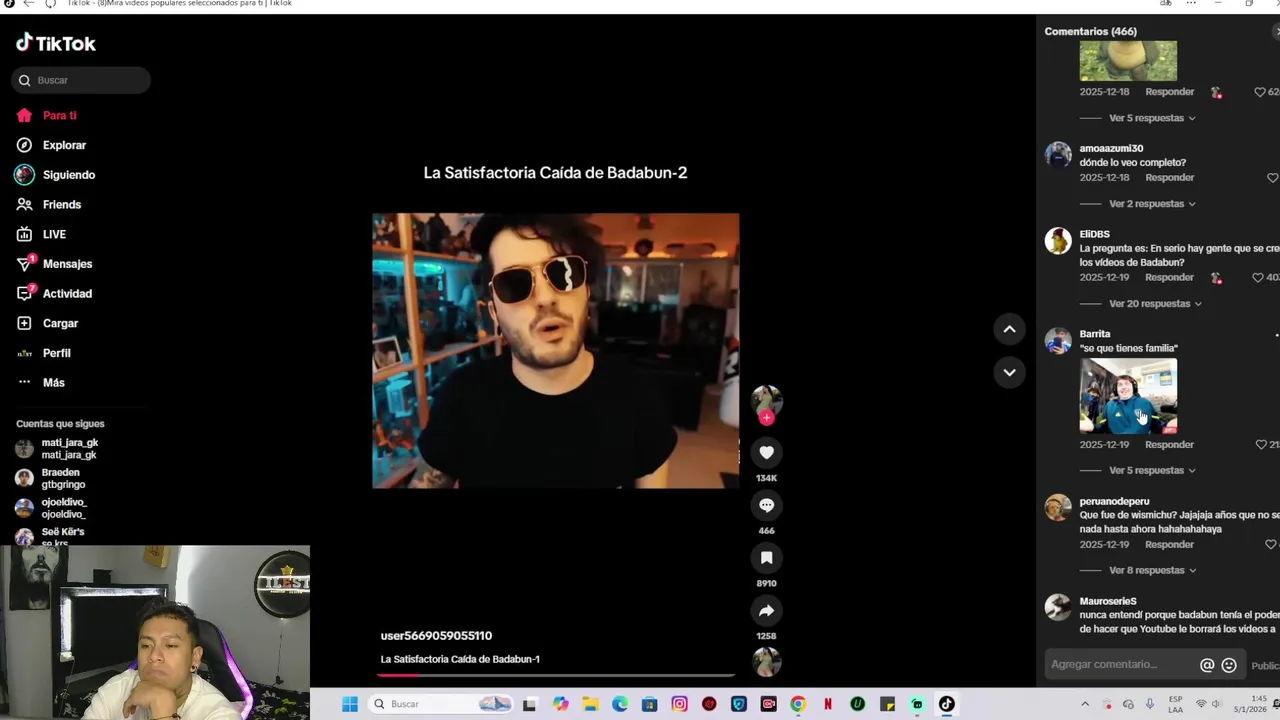Open user5669059055110 profile link
This screenshot has width=1280, height=720.
point(436,636)
